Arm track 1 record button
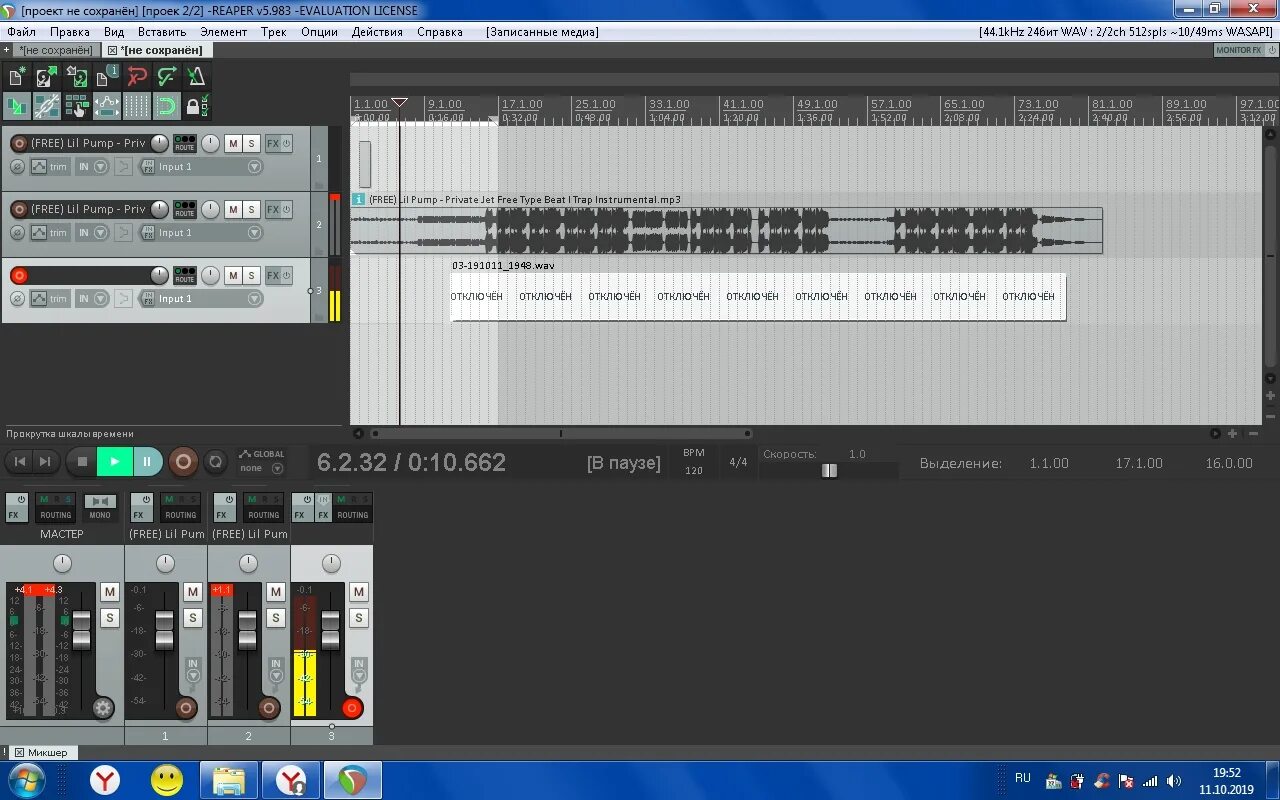This screenshot has height=800, width=1280. point(18,143)
